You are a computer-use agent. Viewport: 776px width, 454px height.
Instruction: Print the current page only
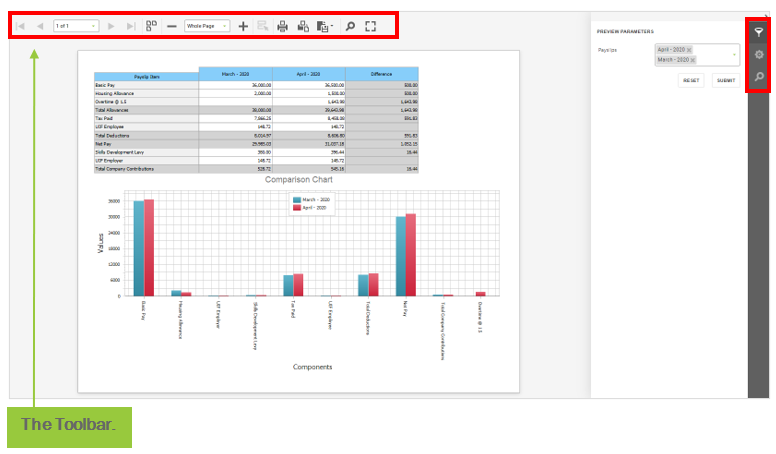coord(303,26)
